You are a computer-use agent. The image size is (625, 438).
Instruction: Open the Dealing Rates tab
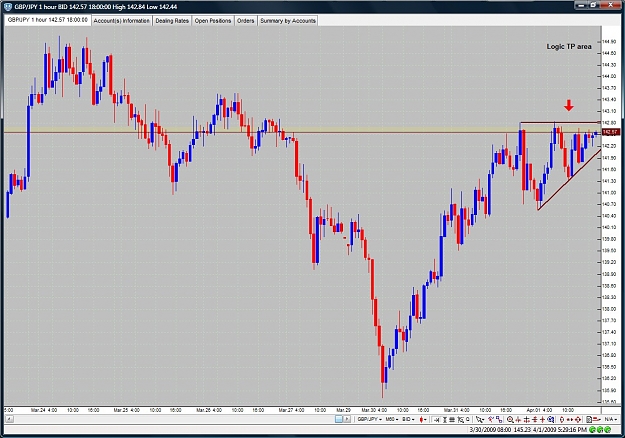[172, 21]
